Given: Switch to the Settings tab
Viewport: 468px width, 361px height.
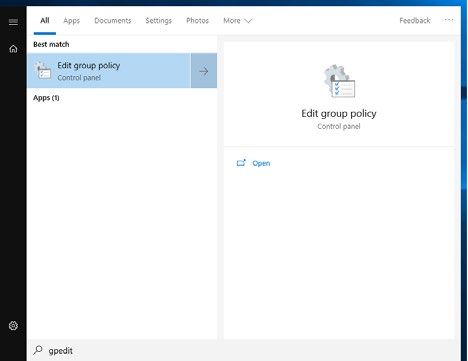Looking at the screenshot, I should (x=158, y=21).
